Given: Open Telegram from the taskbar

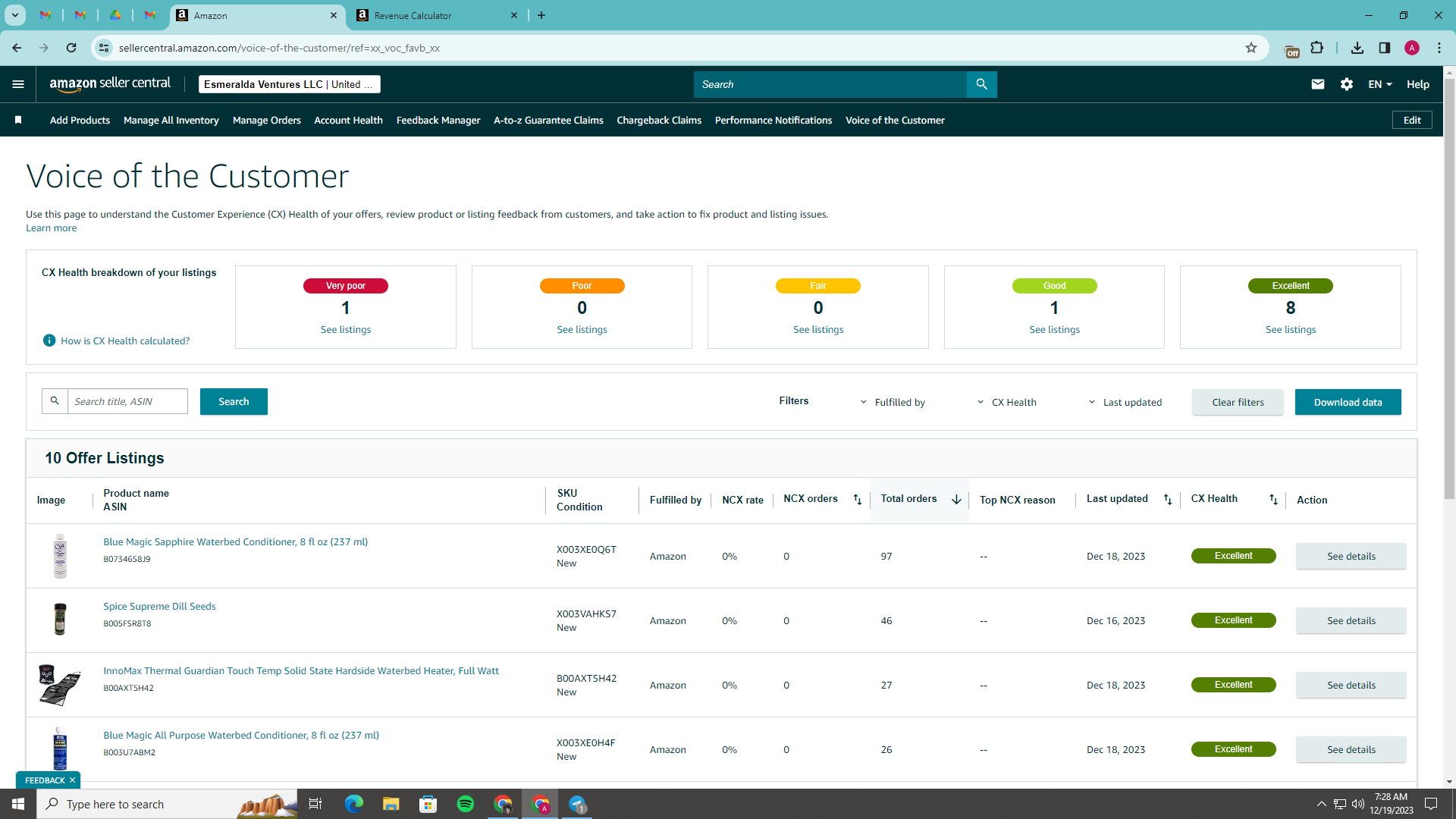Looking at the screenshot, I should click(577, 804).
